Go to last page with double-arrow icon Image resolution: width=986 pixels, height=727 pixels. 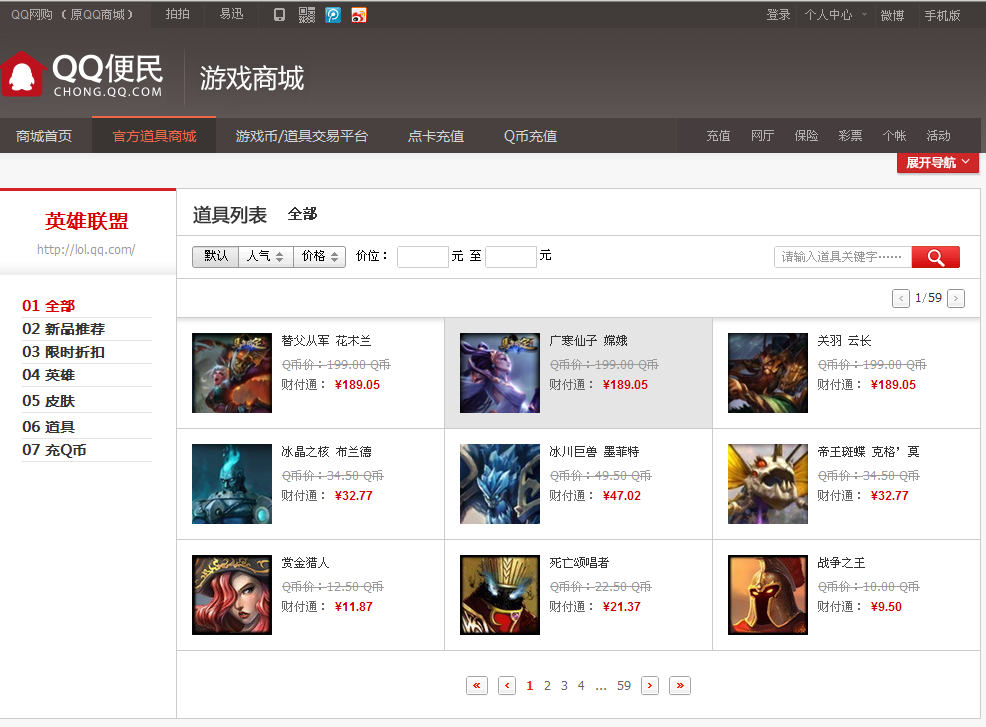point(680,685)
